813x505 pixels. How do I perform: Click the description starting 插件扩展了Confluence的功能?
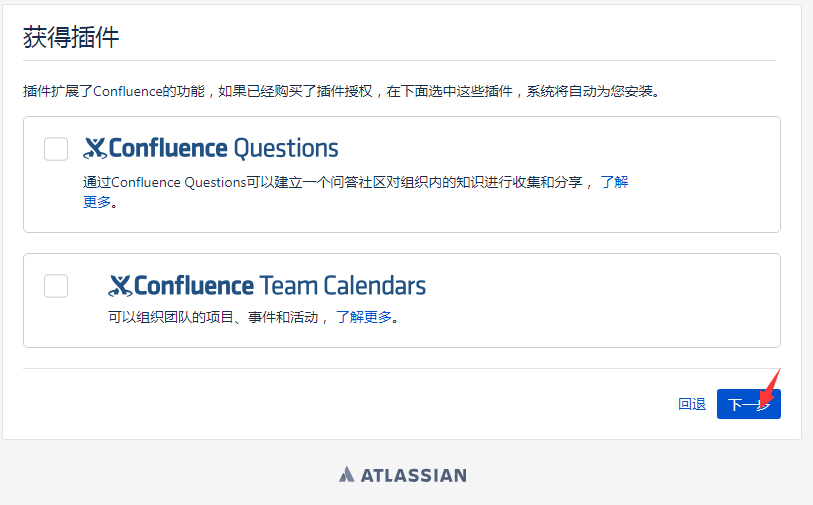tap(343, 91)
